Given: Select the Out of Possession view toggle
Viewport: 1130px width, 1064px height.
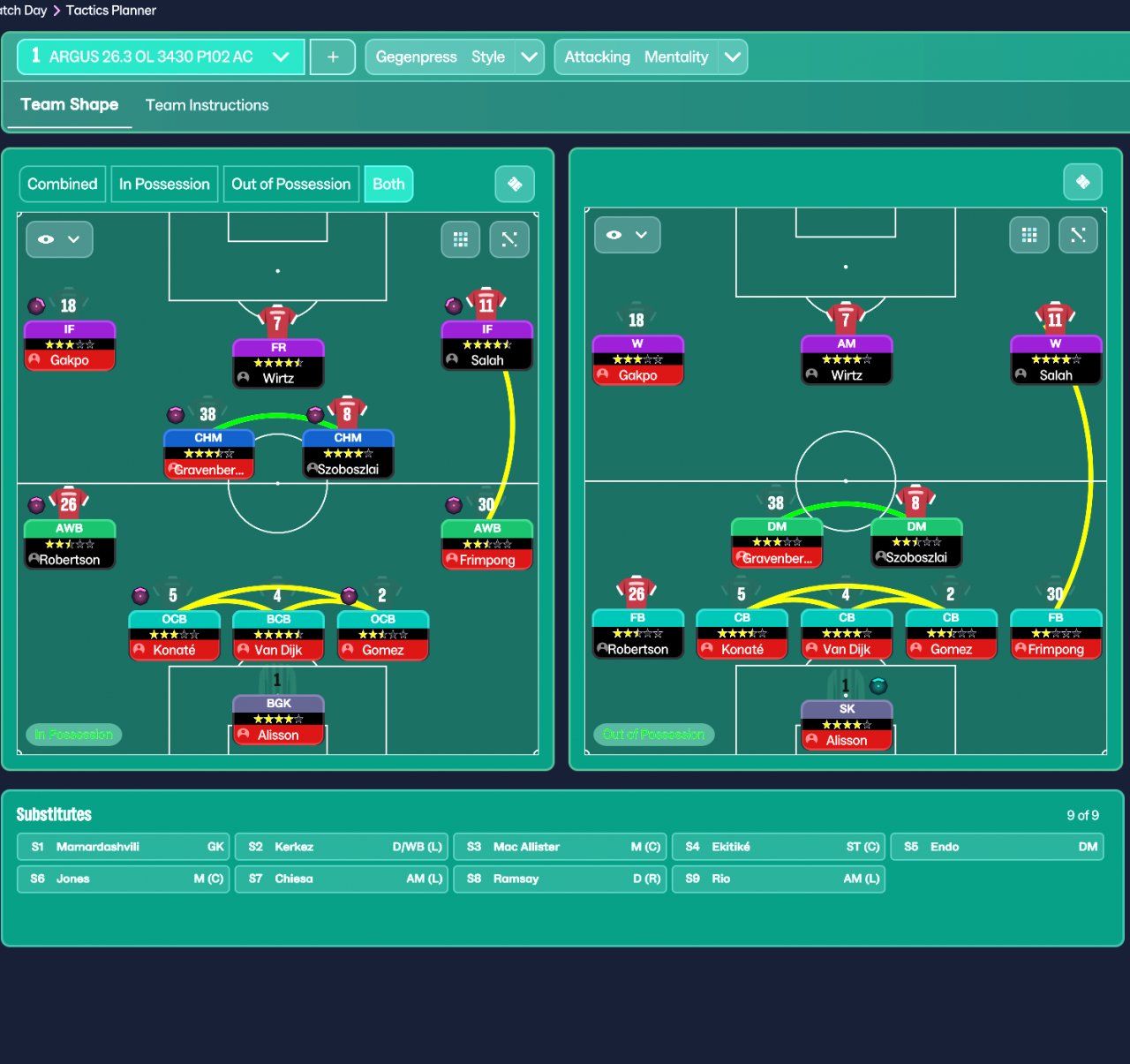Looking at the screenshot, I should point(291,185).
